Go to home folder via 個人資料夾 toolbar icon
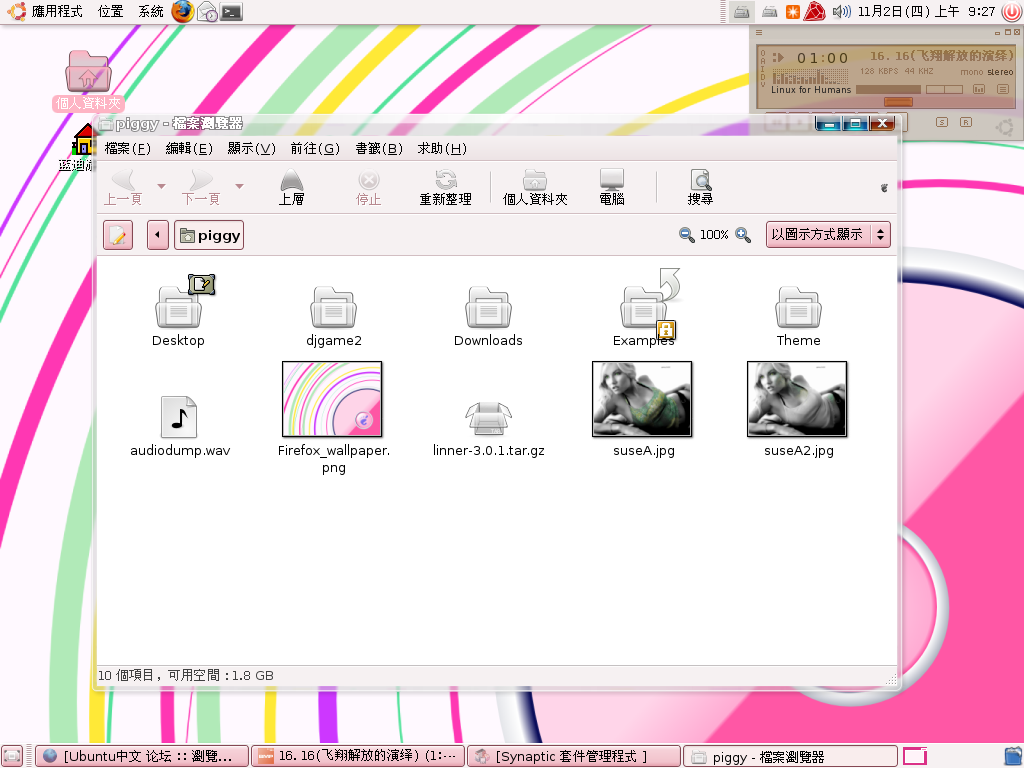This screenshot has width=1024, height=768. [535, 187]
